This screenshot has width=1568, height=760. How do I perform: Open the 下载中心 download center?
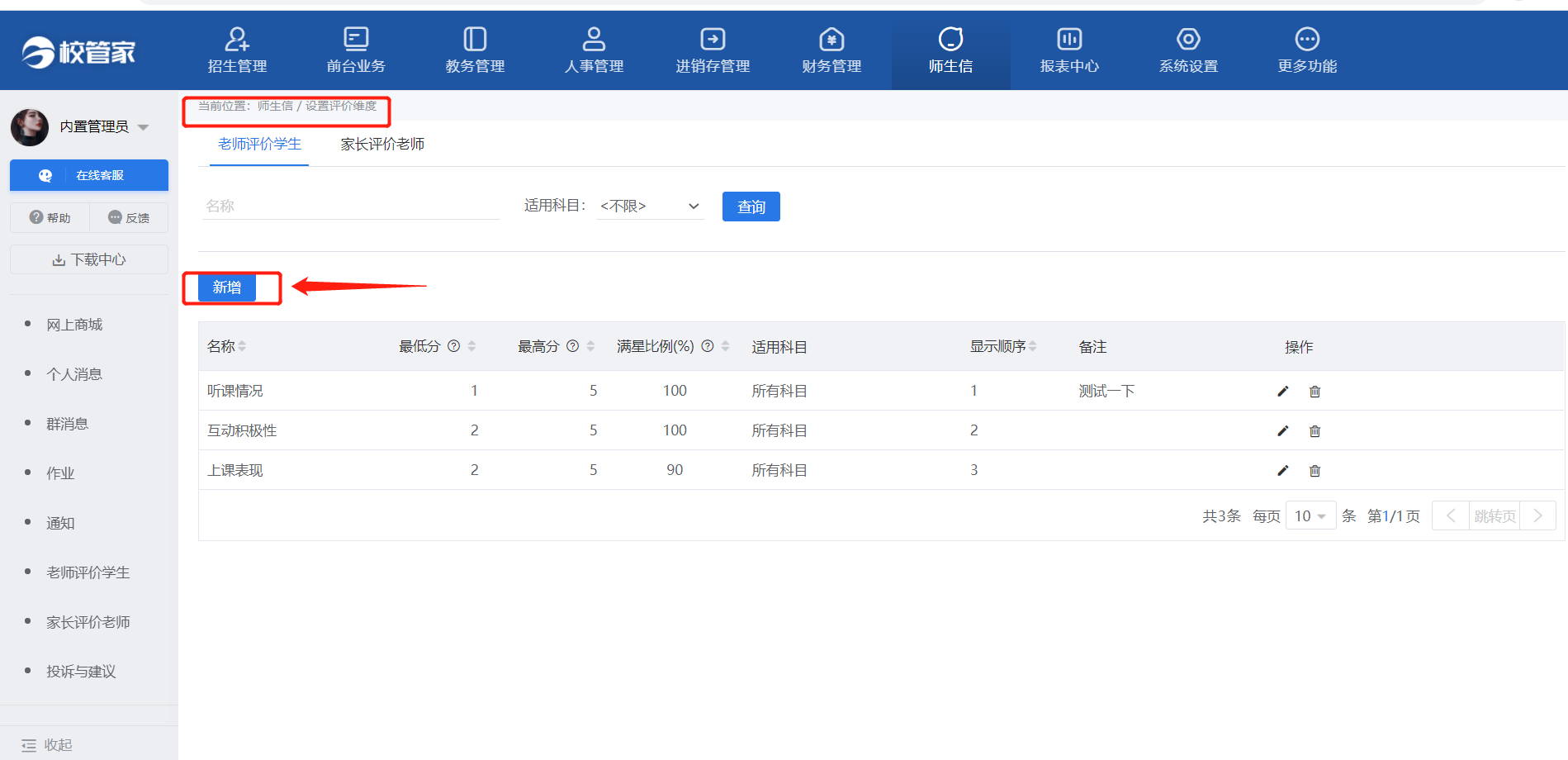click(89, 259)
